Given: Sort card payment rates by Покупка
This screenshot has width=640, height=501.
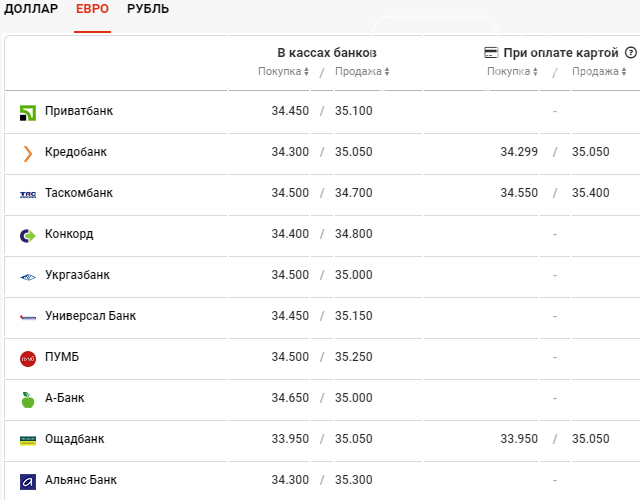Looking at the screenshot, I should tap(513, 71).
